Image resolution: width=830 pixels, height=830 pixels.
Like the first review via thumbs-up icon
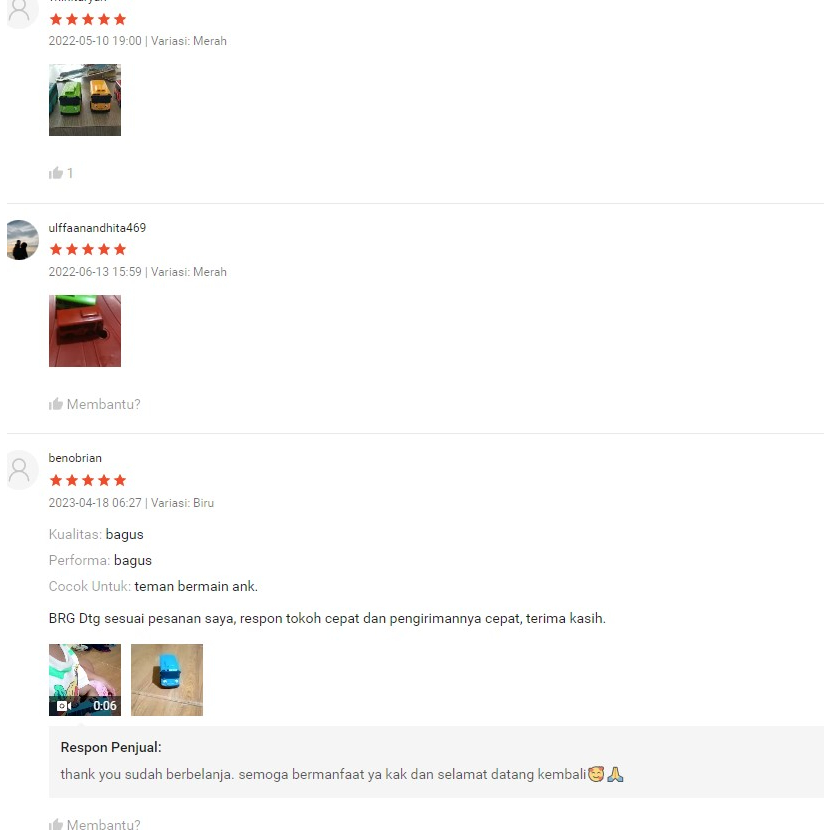56,173
